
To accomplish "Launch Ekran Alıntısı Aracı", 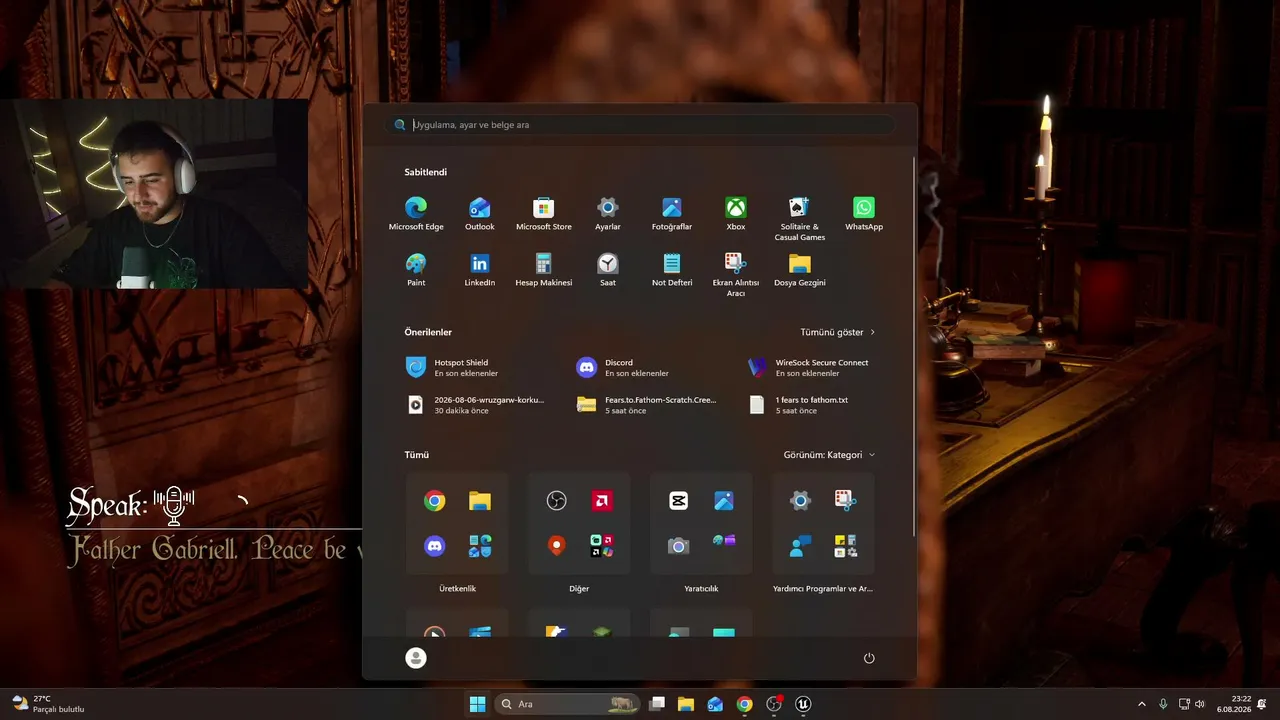I will click(736, 275).
